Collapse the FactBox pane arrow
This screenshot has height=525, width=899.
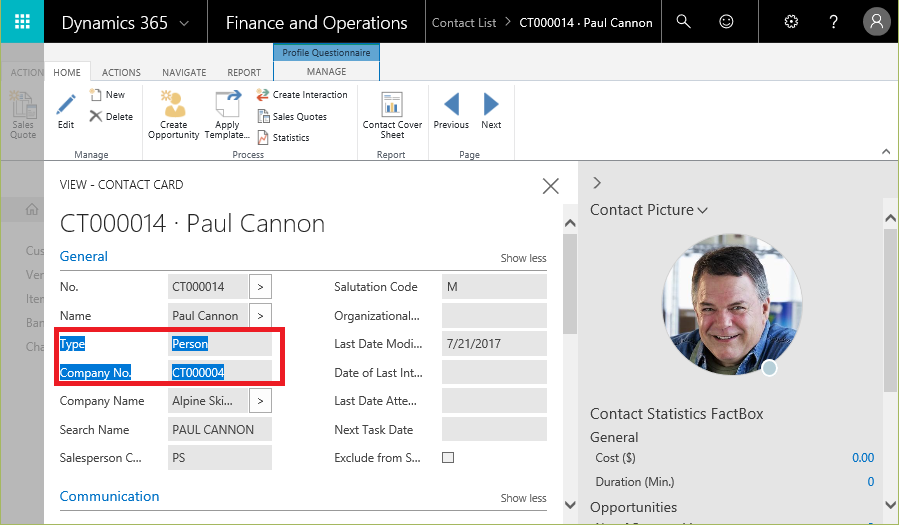(597, 183)
